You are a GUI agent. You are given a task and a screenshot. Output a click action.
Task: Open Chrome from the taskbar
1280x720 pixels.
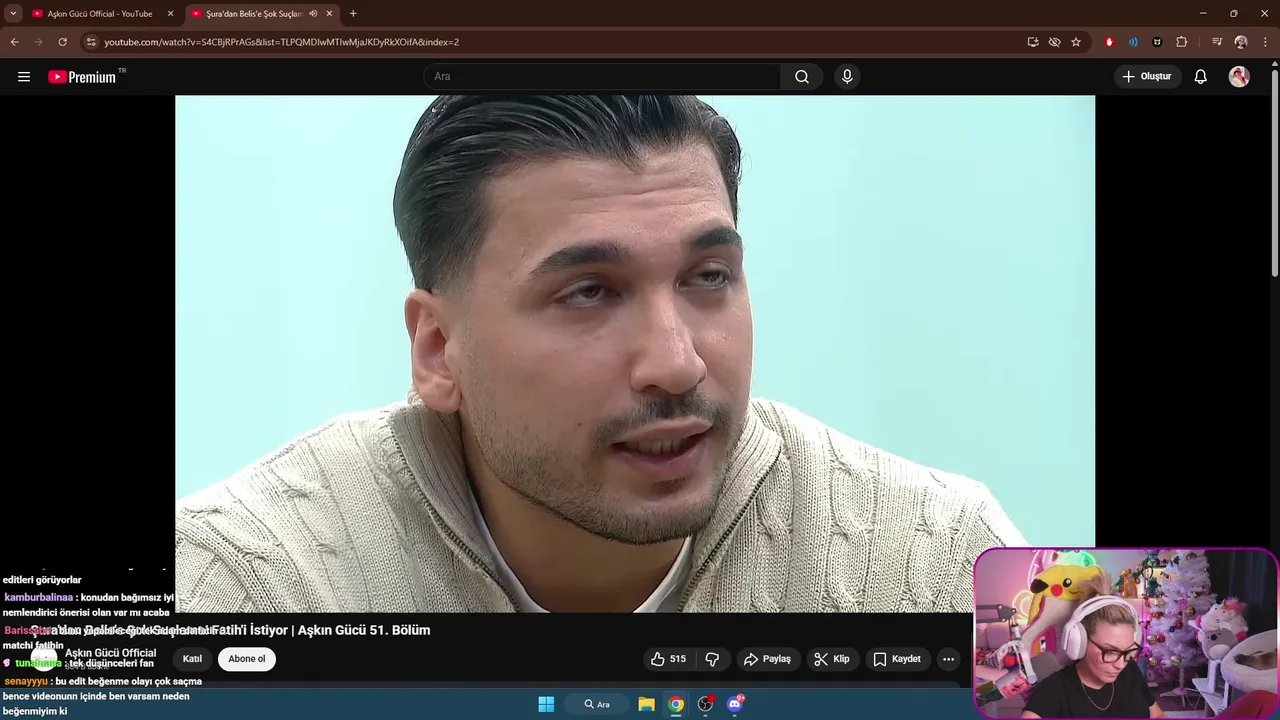676,704
